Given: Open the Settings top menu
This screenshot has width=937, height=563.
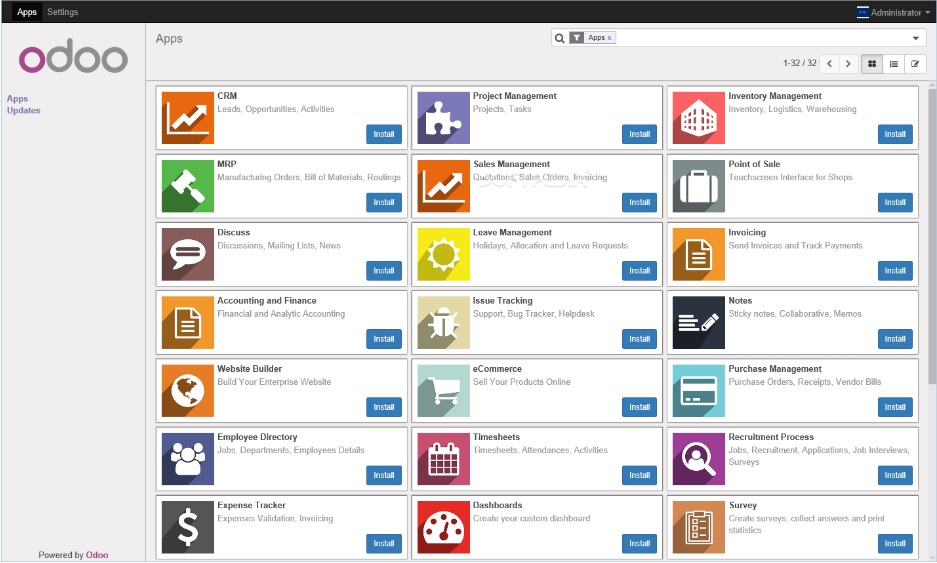Looking at the screenshot, I should 63,12.
